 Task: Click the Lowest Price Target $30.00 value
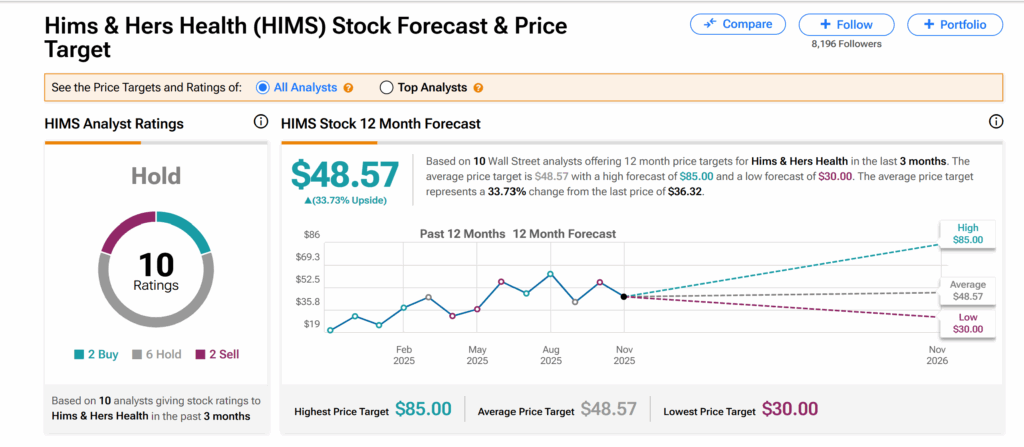(x=789, y=409)
